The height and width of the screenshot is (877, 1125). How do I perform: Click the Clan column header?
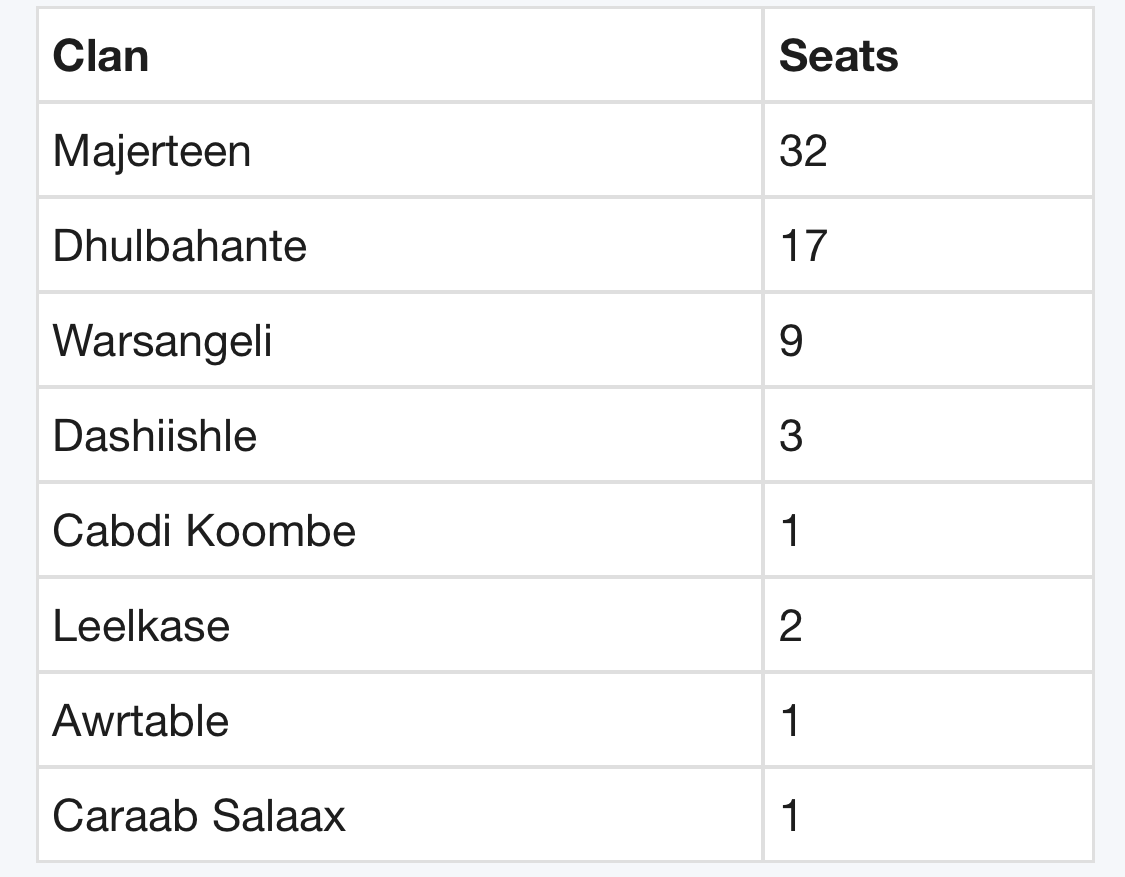[101, 56]
